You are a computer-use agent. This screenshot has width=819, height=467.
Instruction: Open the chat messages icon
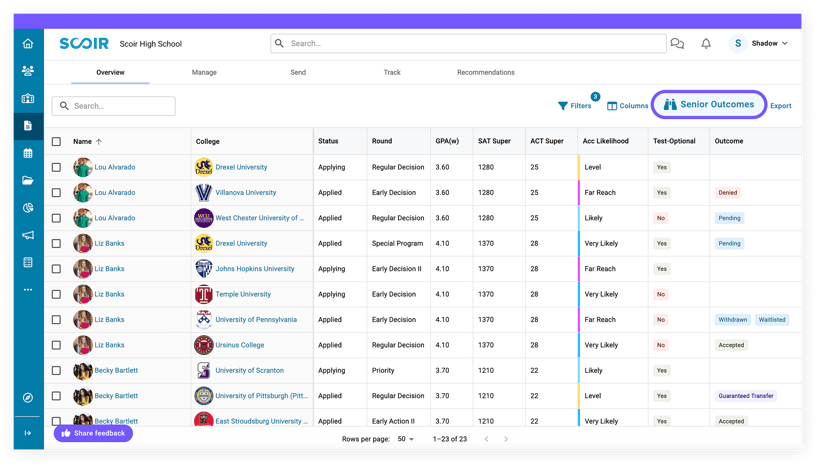[677, 44]
